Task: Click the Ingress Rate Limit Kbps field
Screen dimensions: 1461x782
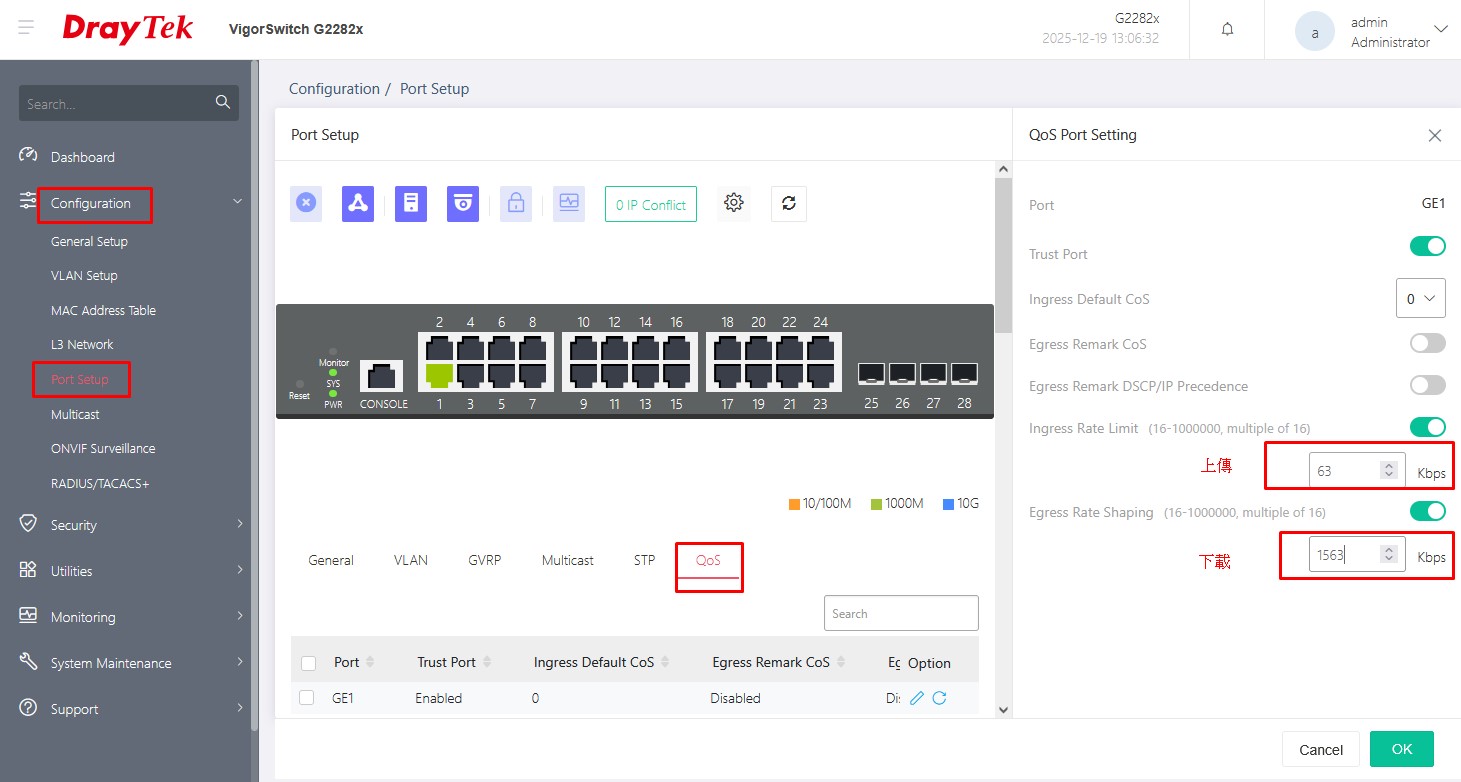Action: coord(1343,471)
